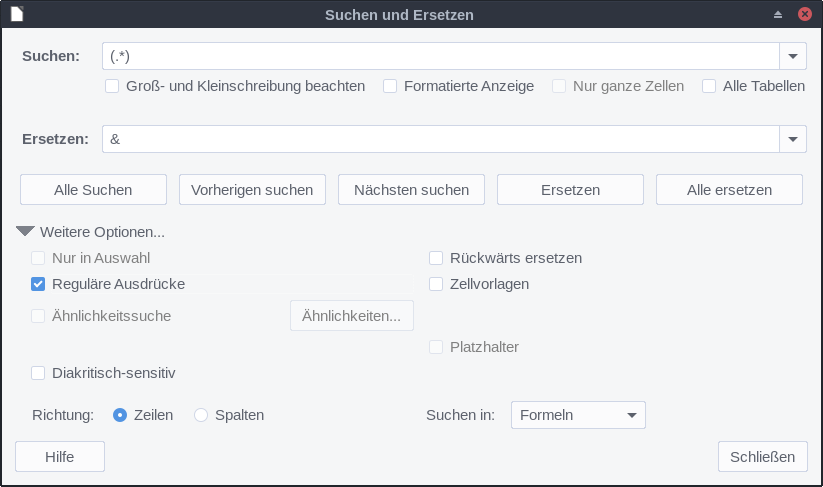
Task: Enable Groß- und Kleinschreibung beachten
Action: pyautogui.click(x=113, y=86)
